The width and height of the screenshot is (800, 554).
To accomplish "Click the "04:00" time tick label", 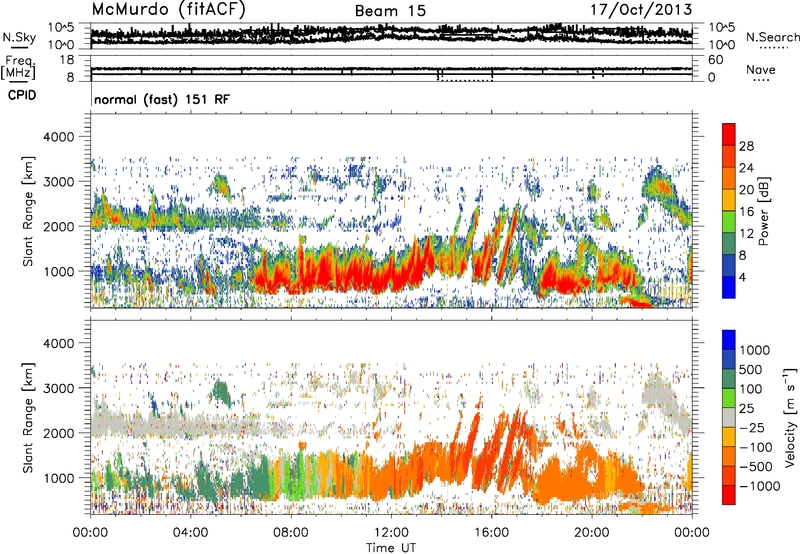I will click(190, 533).
